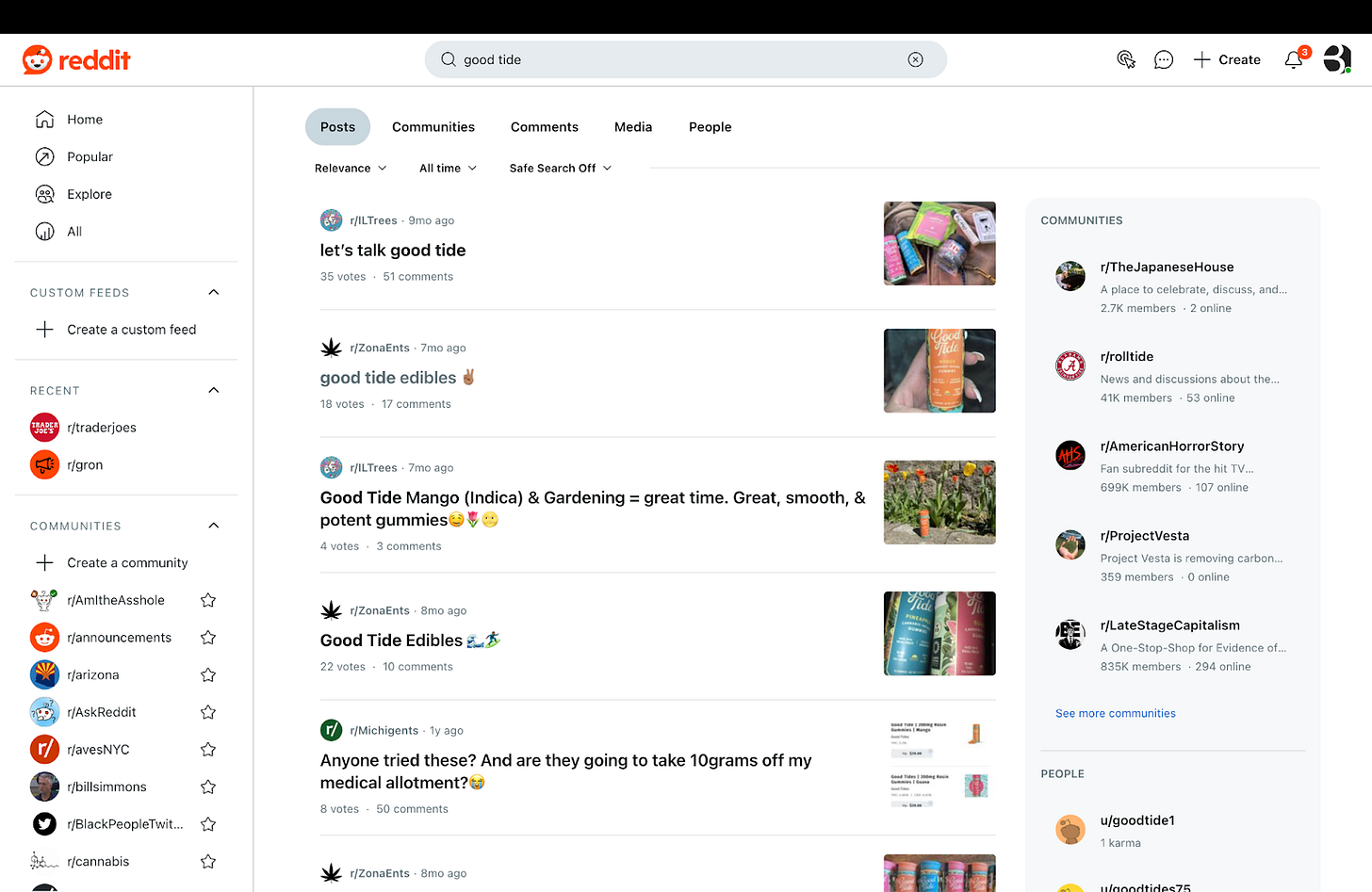Favorite r/billsimmons with star
This screenshot has height=892, width=1372.
point(208,787)
